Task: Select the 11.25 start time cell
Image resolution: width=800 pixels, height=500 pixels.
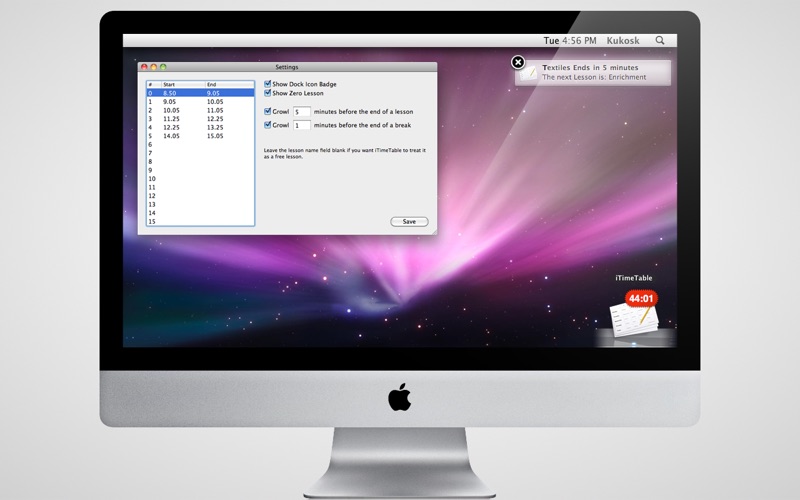Action: (171, 119)
